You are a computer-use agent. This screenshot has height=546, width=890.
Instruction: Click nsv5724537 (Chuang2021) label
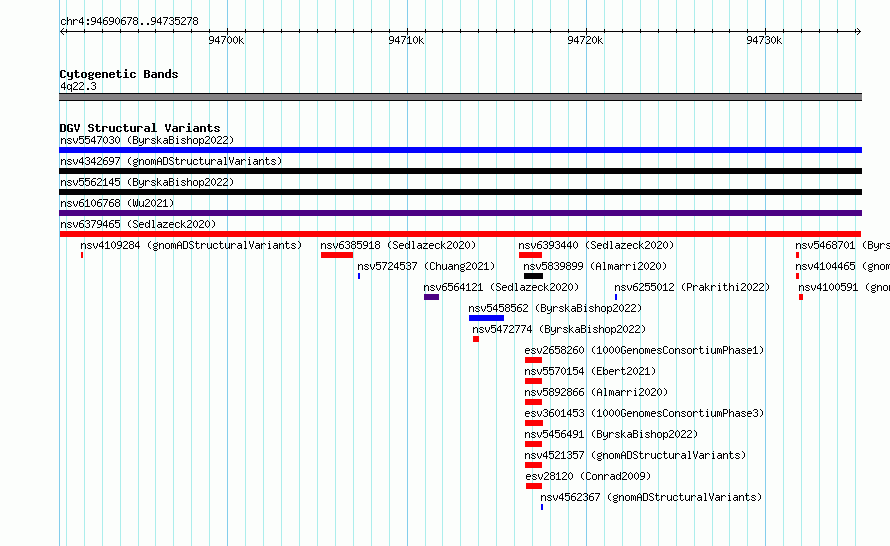click(x=426, y=266)
